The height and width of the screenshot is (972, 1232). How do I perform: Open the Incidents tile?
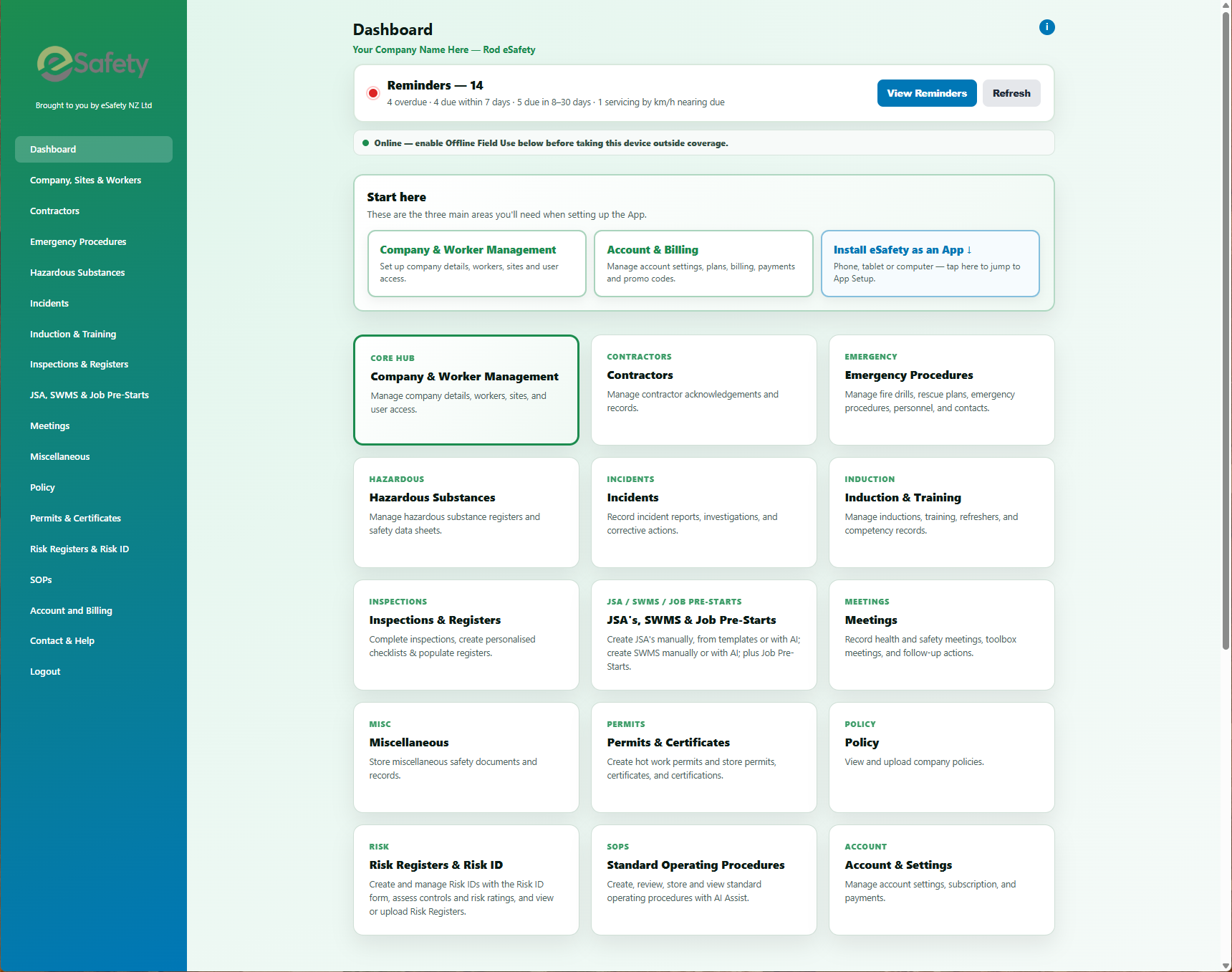(704, 512)
